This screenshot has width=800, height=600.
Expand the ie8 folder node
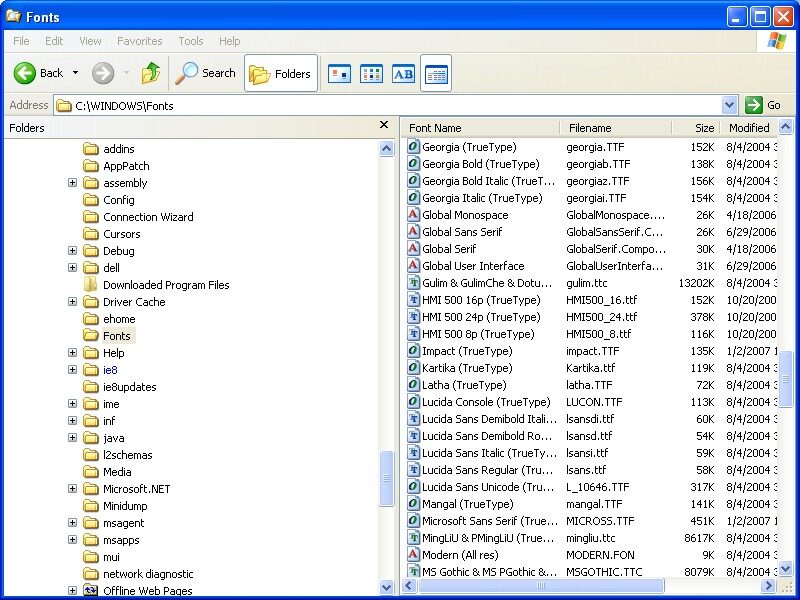click(x=72, y=369)
